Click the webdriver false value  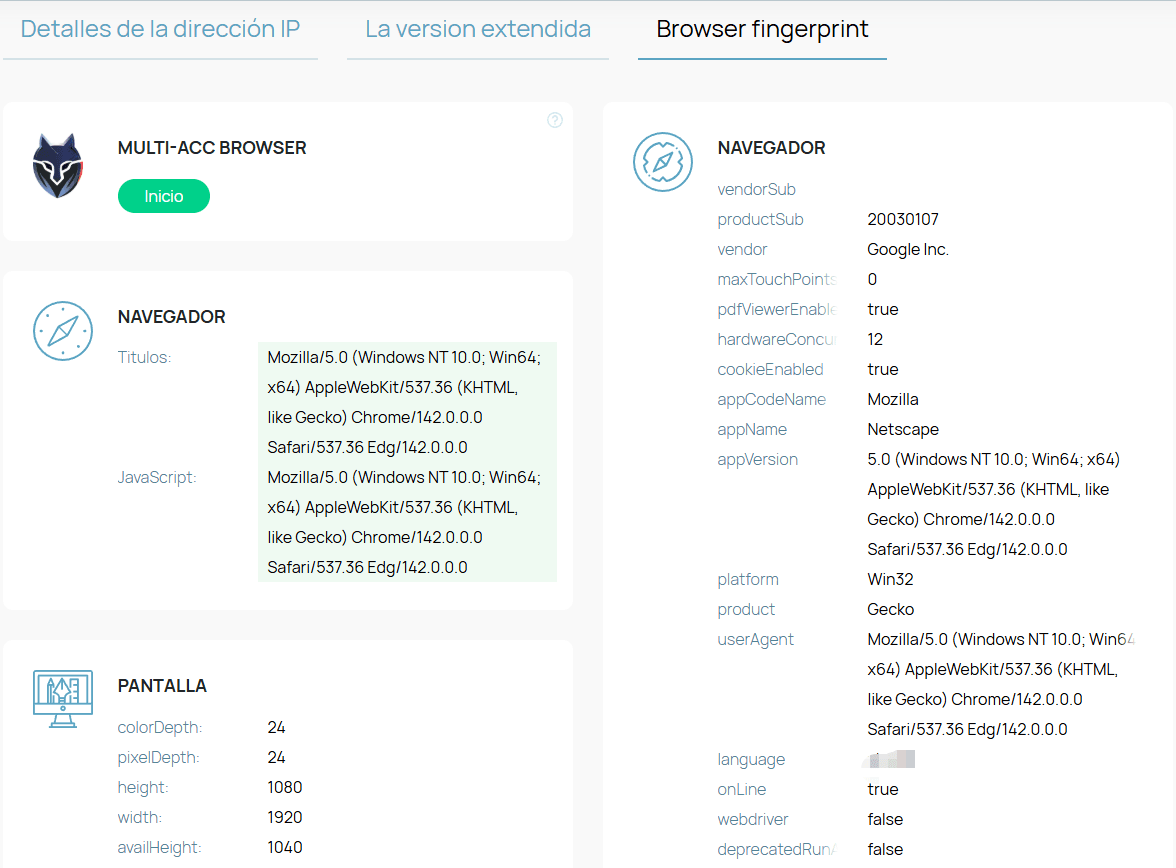coord(885,819)
